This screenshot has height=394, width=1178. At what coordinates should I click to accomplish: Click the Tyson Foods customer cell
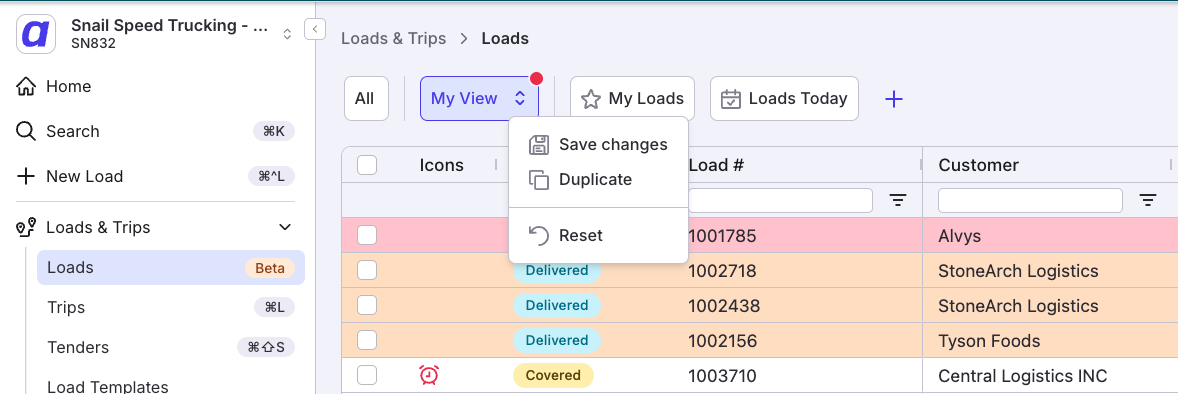[x=989, y=341]
